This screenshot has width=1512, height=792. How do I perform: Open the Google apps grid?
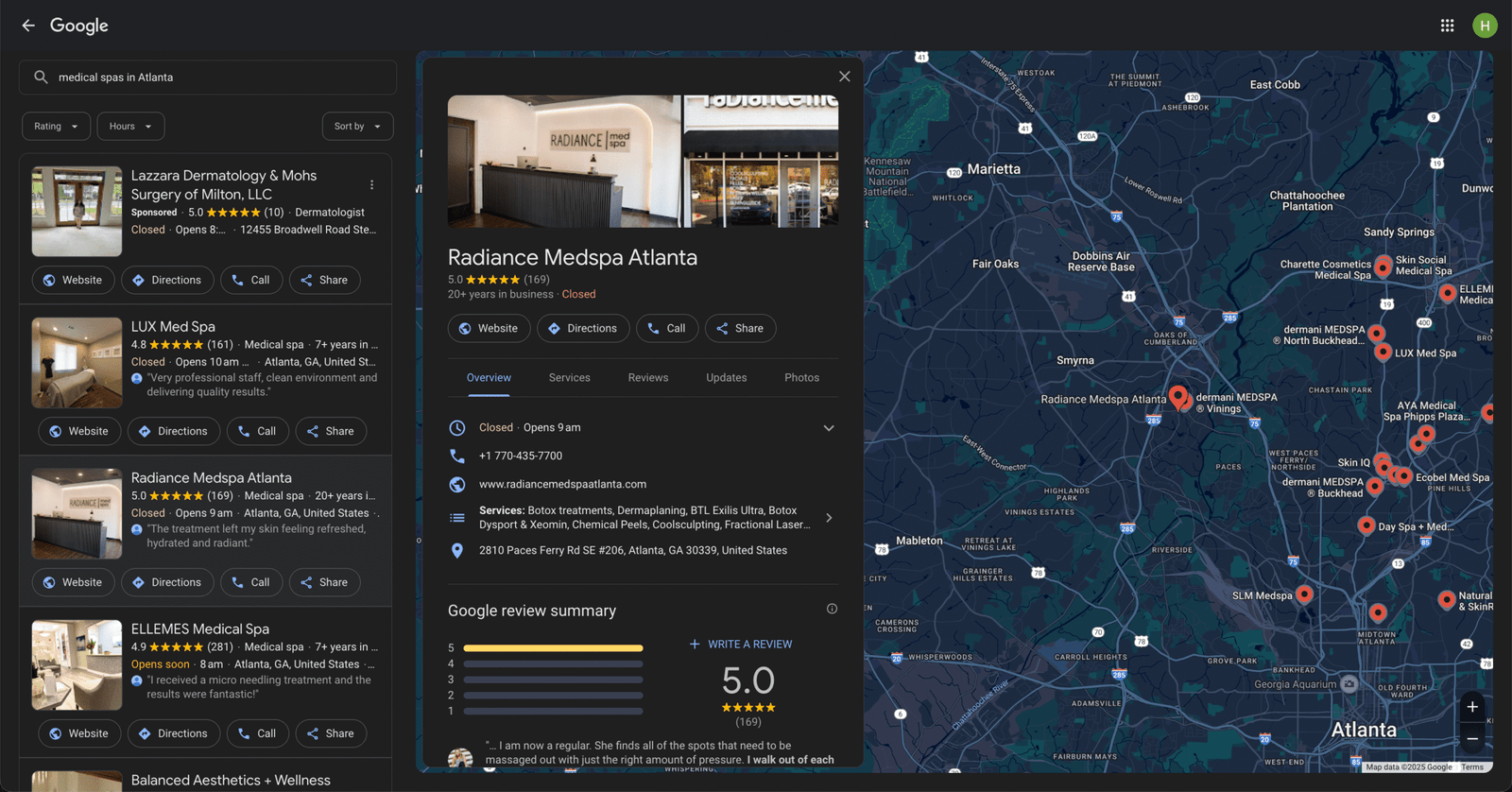coord(1447,26)
